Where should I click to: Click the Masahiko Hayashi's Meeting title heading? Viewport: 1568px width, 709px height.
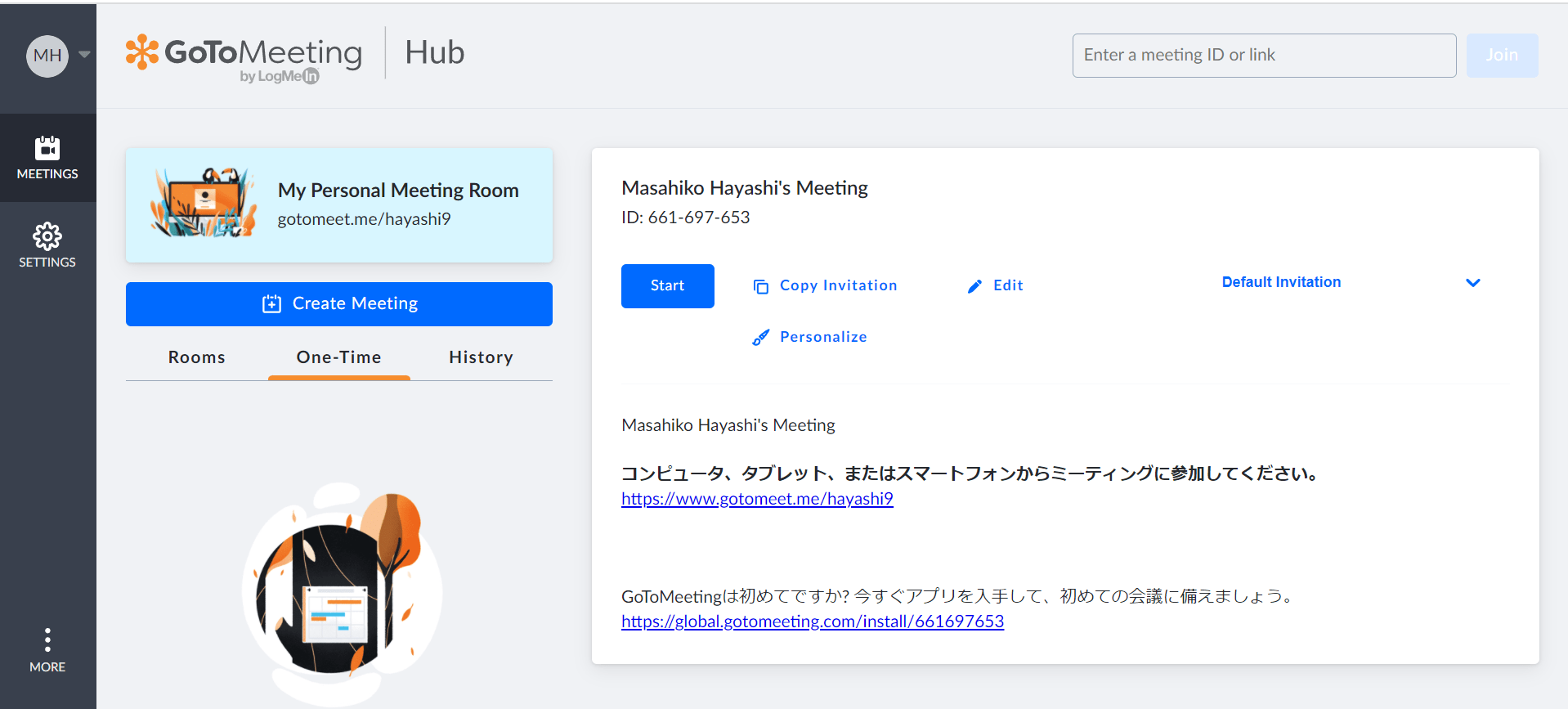pos(745,188)
